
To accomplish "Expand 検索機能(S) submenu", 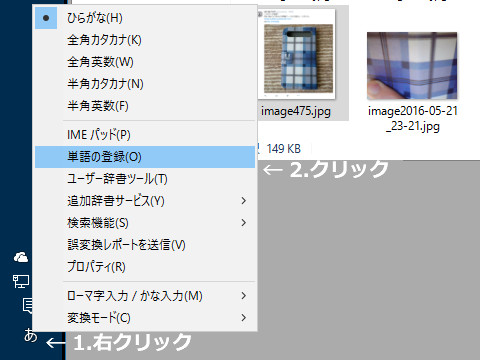I will click(145, 223).
